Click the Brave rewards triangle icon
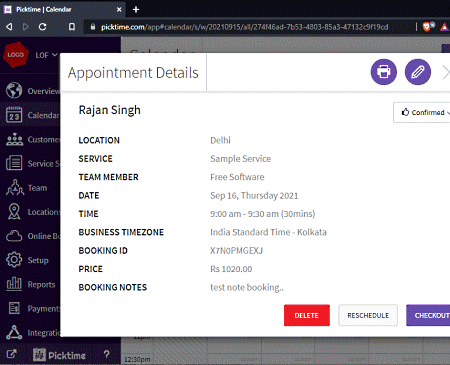450x365 pixels. pyautogui.click(x=445, y=27)
